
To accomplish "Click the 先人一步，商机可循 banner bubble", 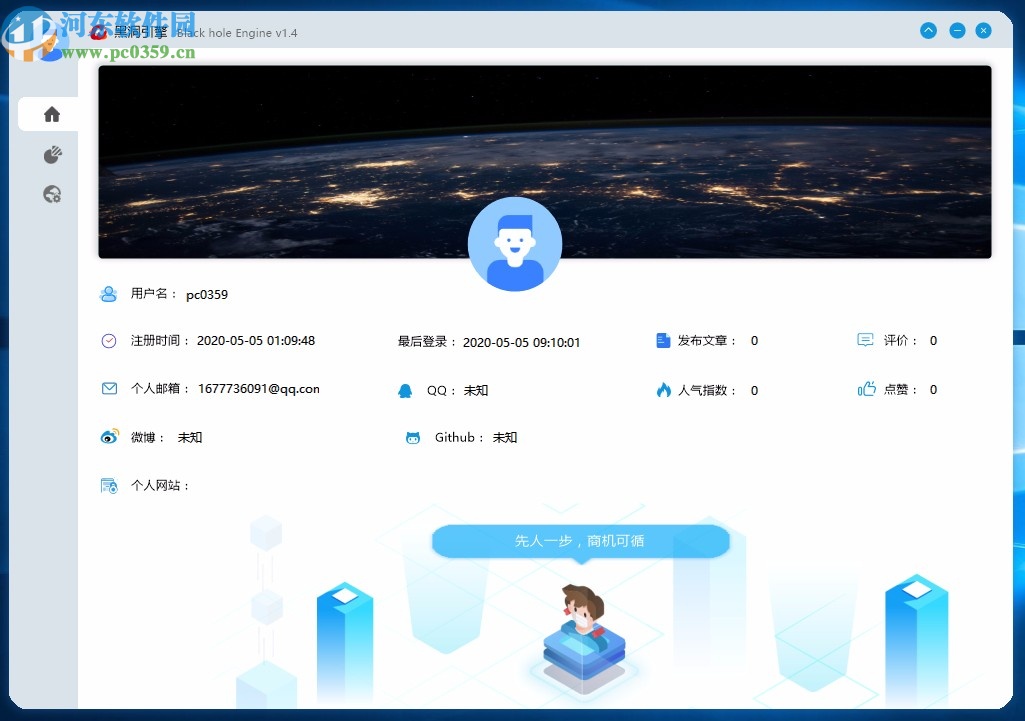I will 580,541.
